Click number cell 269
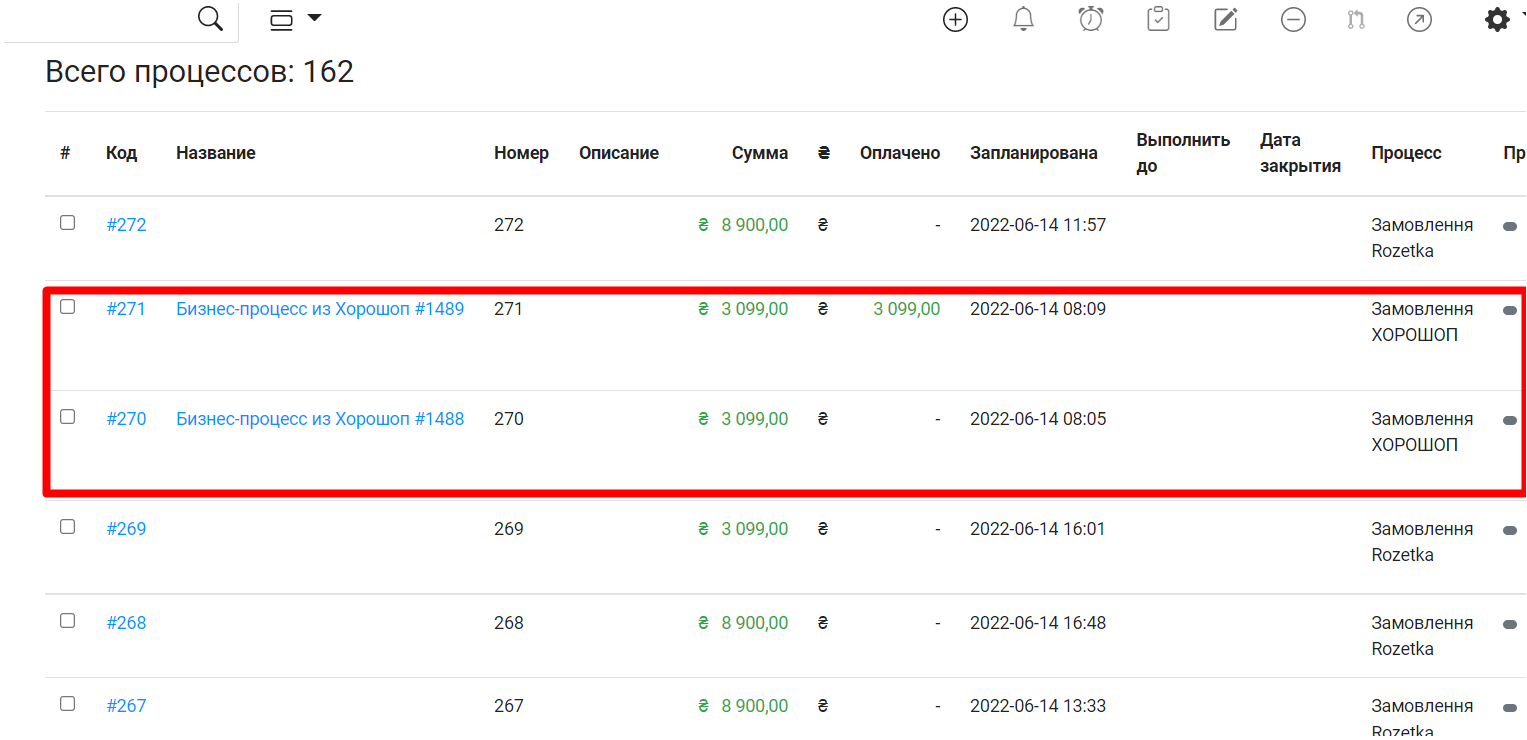This screenshot has height=740, width=1527. (509, 529)
